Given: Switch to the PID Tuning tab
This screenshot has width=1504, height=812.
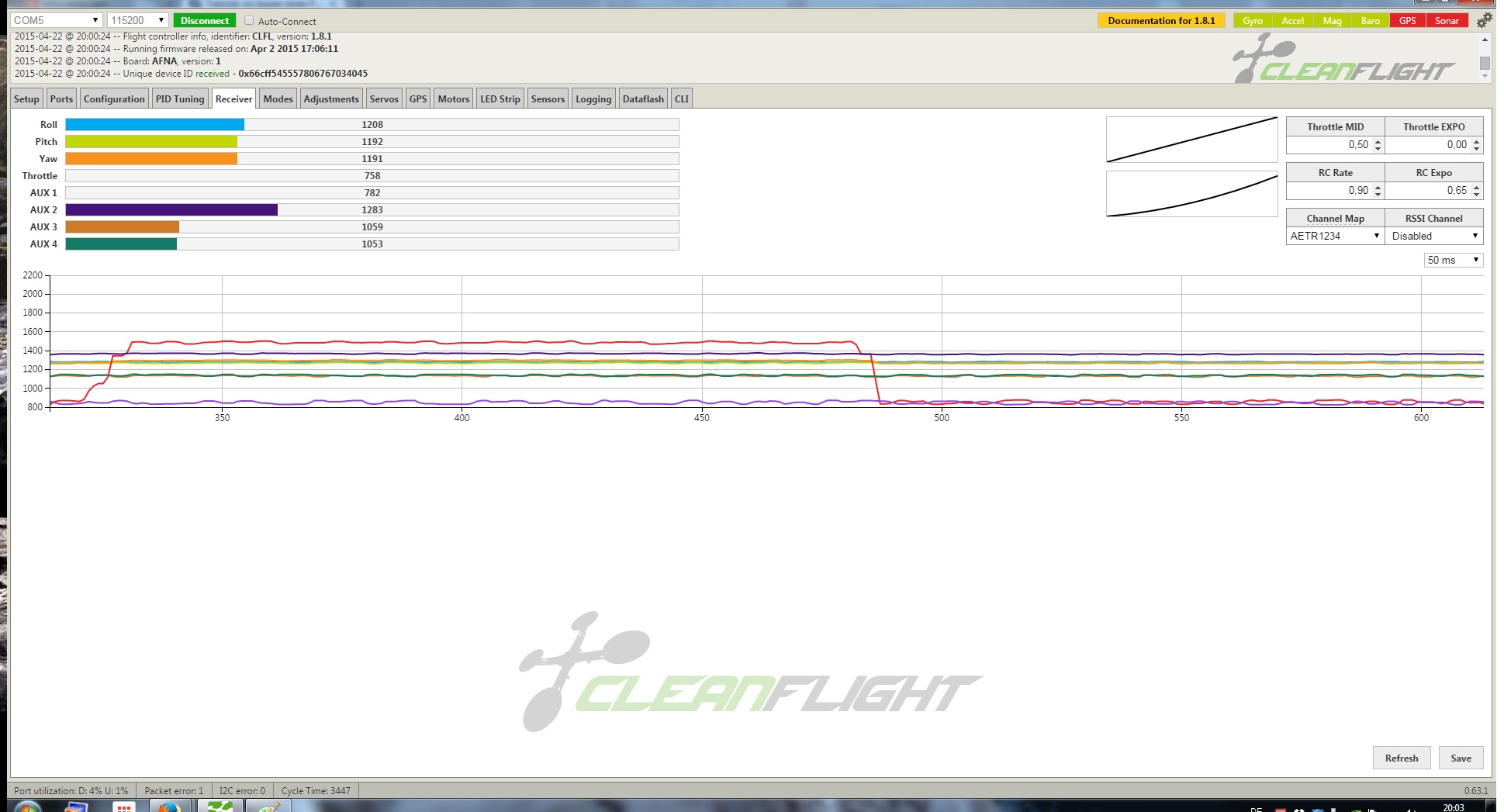Looking at the screenshot, I should 180,98.
